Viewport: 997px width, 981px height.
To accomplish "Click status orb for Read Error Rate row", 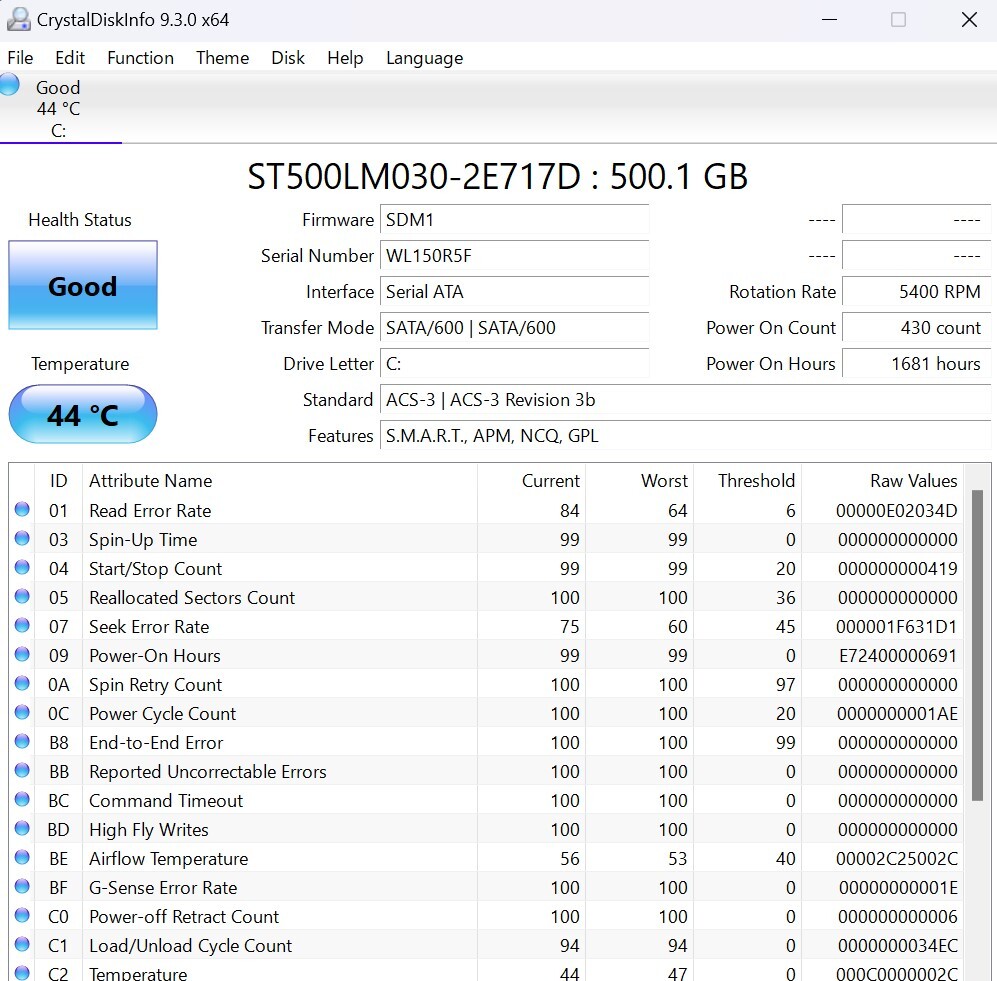I will (x=22, y=509).
